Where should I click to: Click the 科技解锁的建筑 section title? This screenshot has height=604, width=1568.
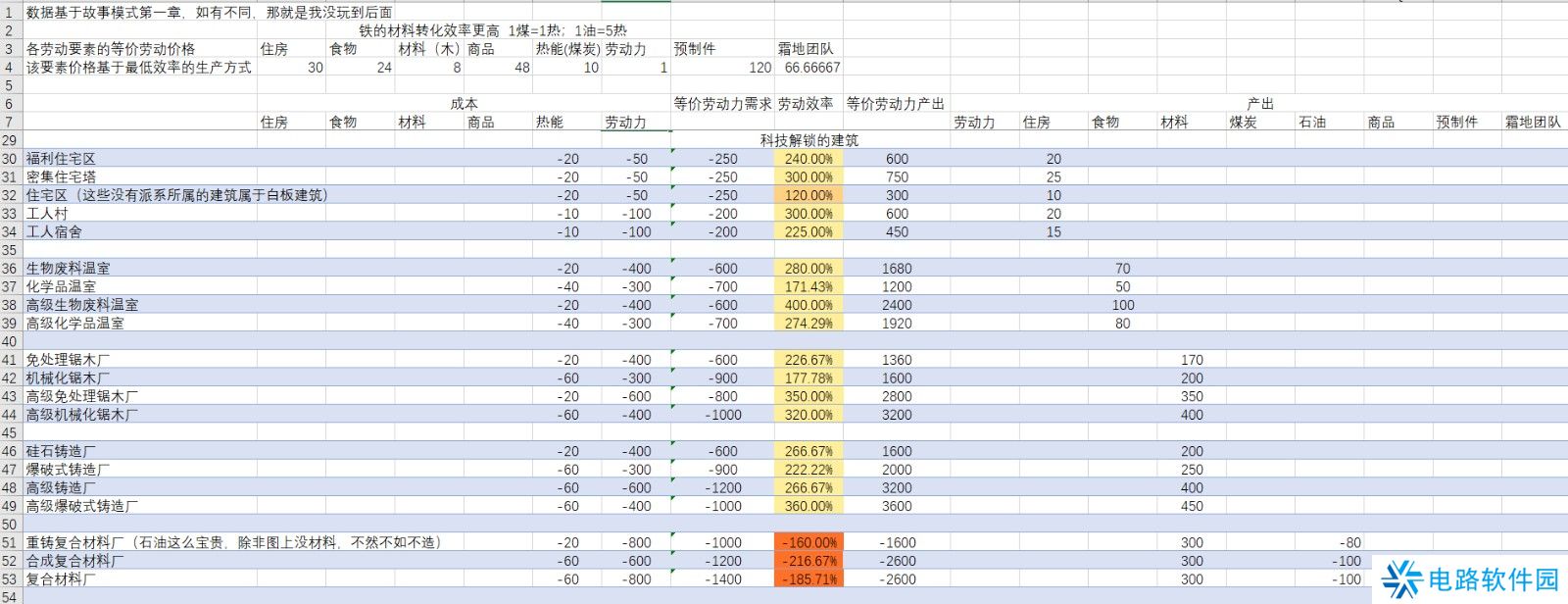tap(808, 140)
